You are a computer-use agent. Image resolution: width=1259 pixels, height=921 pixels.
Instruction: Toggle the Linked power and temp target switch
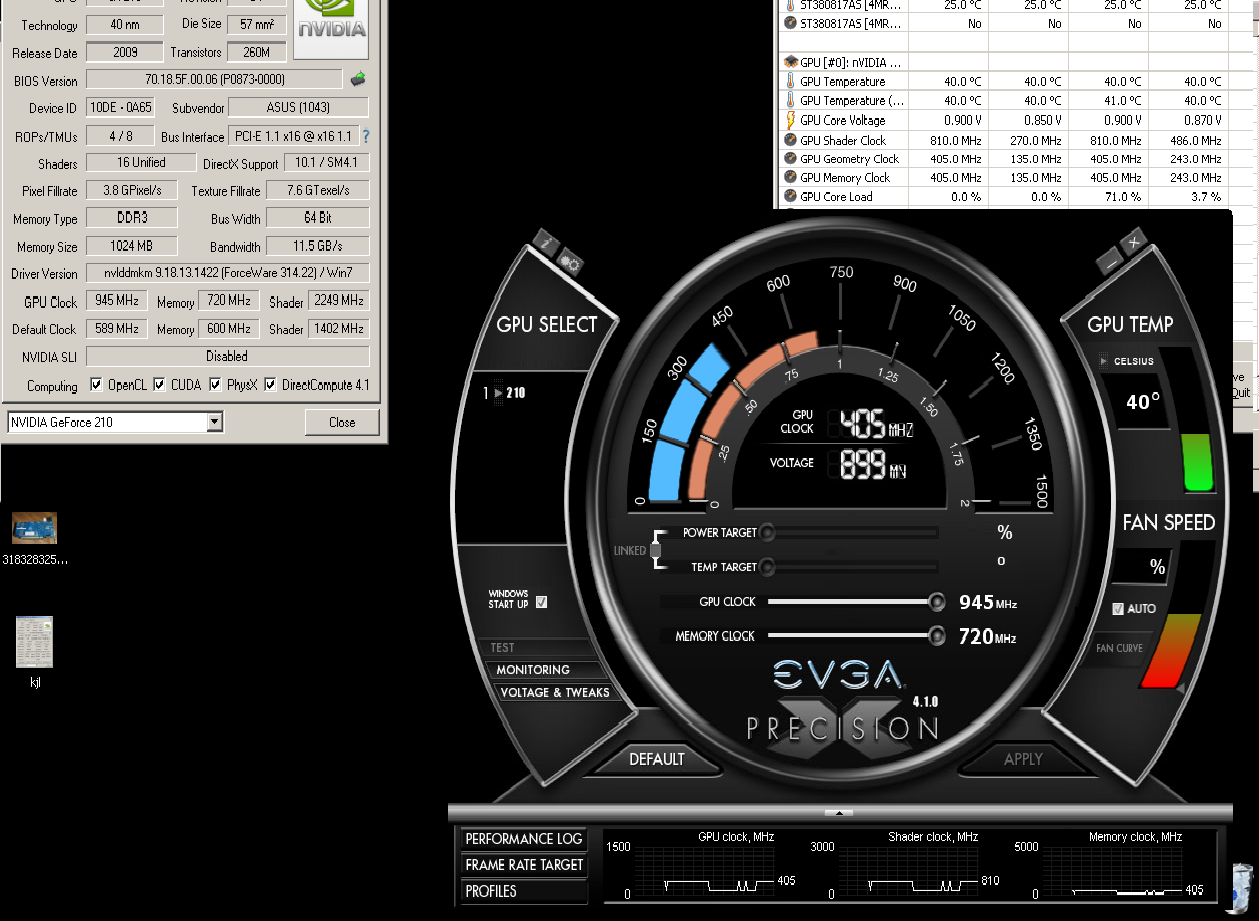click(655, 550)
